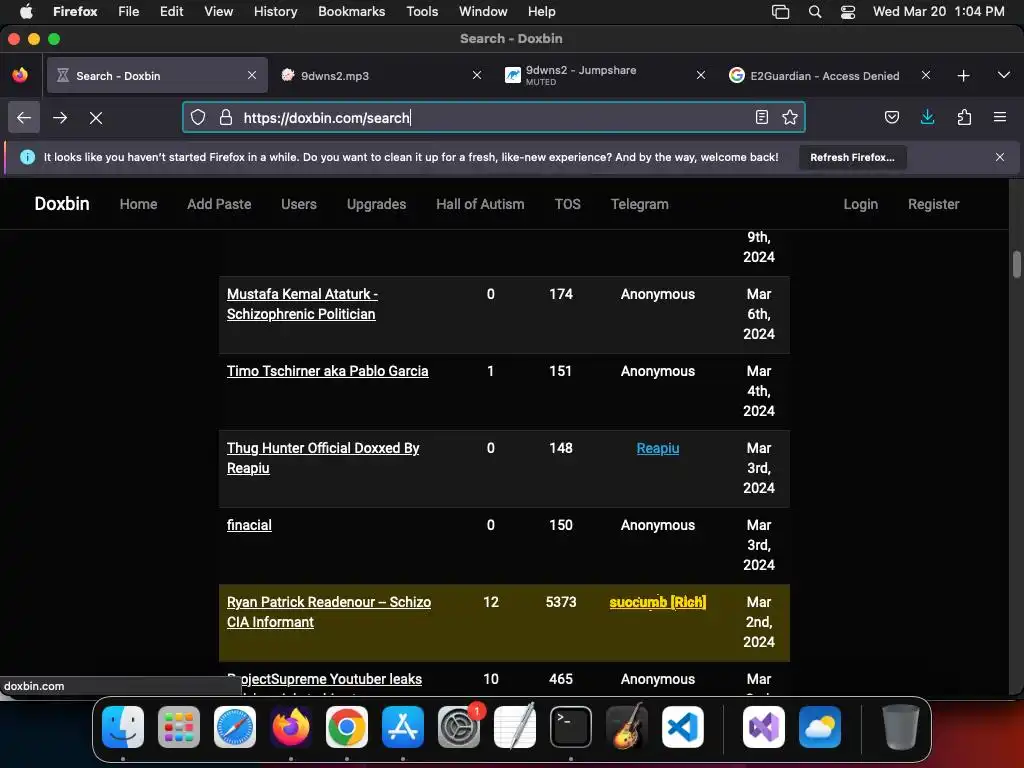The image size is (1024, 768).
Task: Open the Add Paste page
Action: [x=219, y=204]
